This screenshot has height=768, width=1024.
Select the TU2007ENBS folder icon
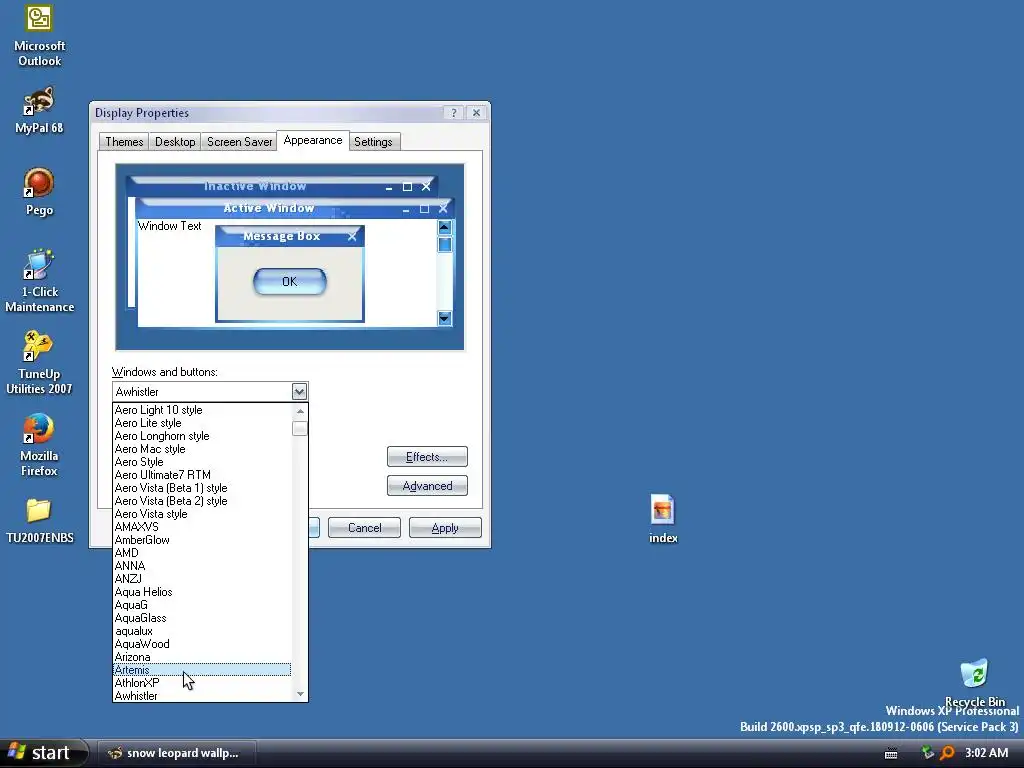(x=39, y=521)
